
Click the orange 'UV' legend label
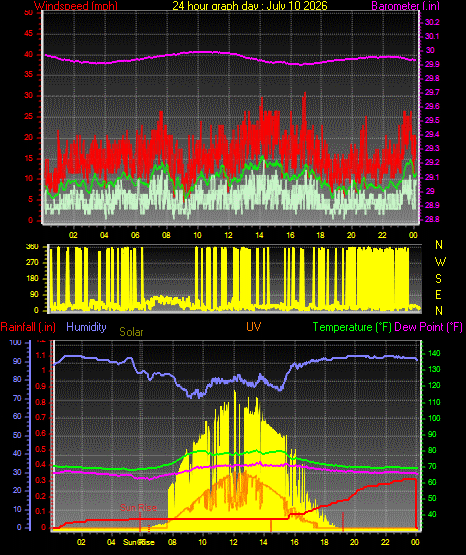click(x=254, y=327)
